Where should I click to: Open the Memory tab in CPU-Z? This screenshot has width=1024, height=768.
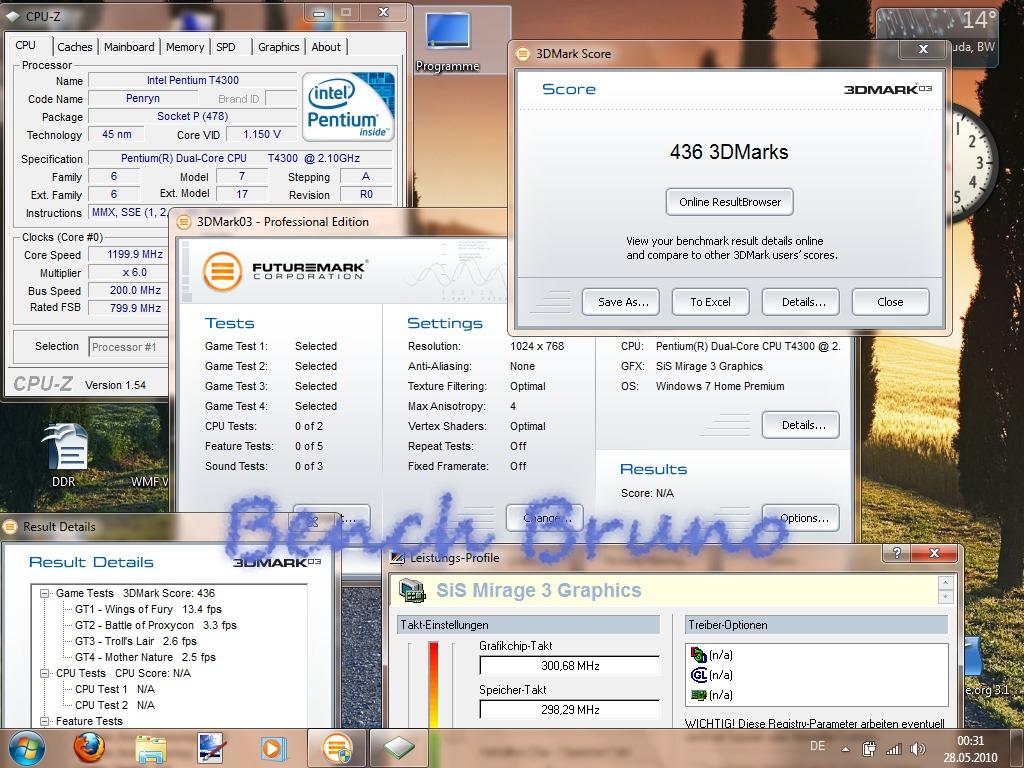[x=185, y=47]
